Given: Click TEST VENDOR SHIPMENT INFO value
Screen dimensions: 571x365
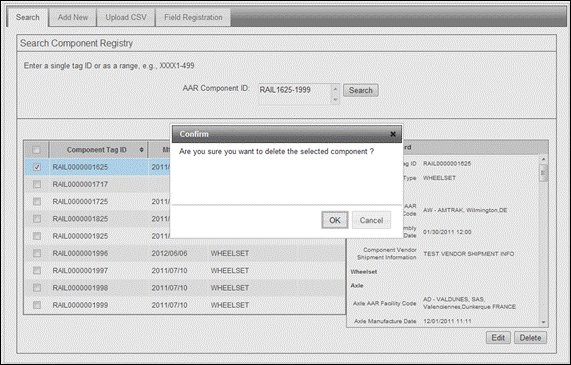Looking at the screenshot, I should (469, 254).
